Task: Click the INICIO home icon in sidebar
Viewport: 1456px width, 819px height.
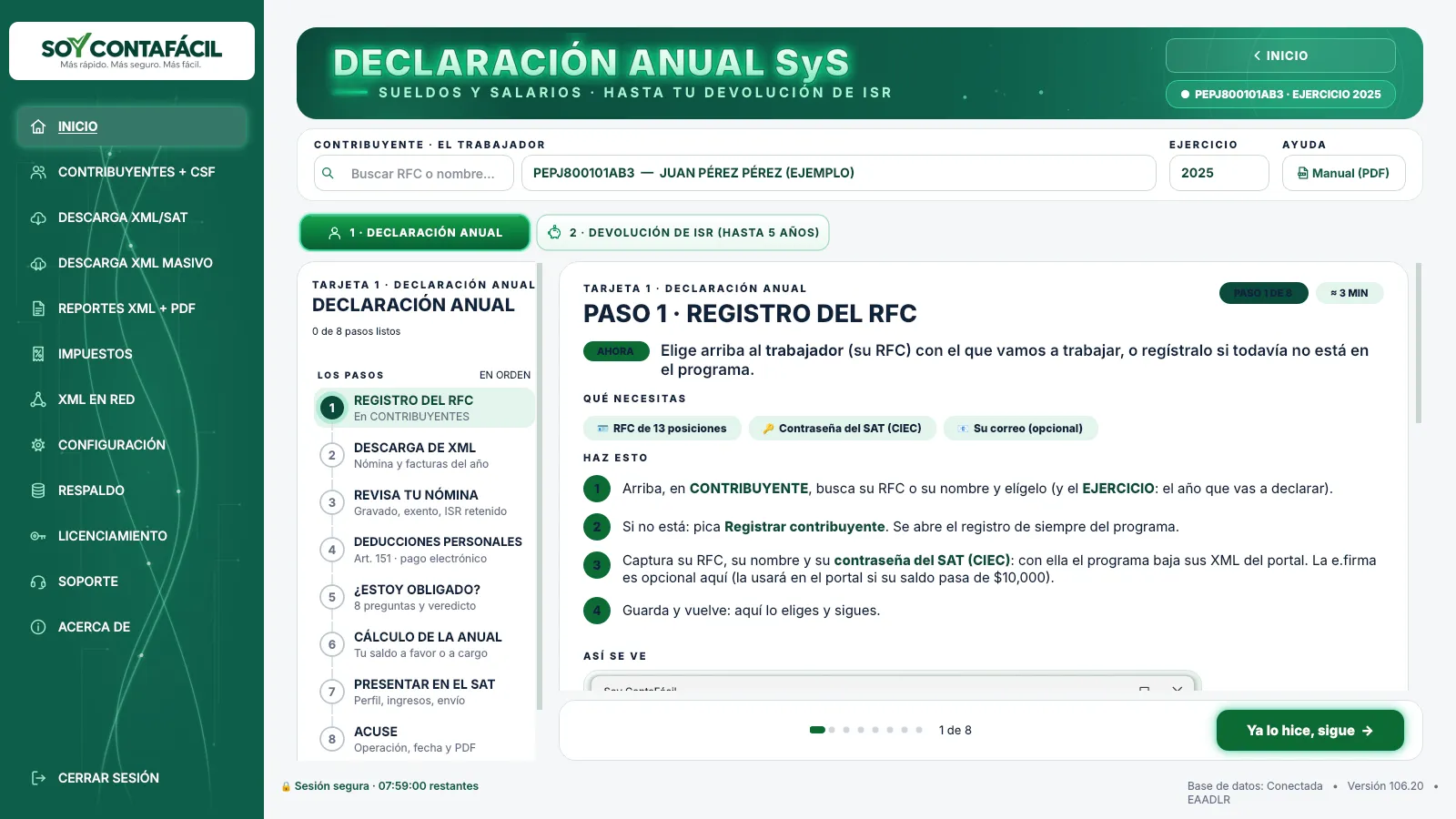Action: click(38, 126)
